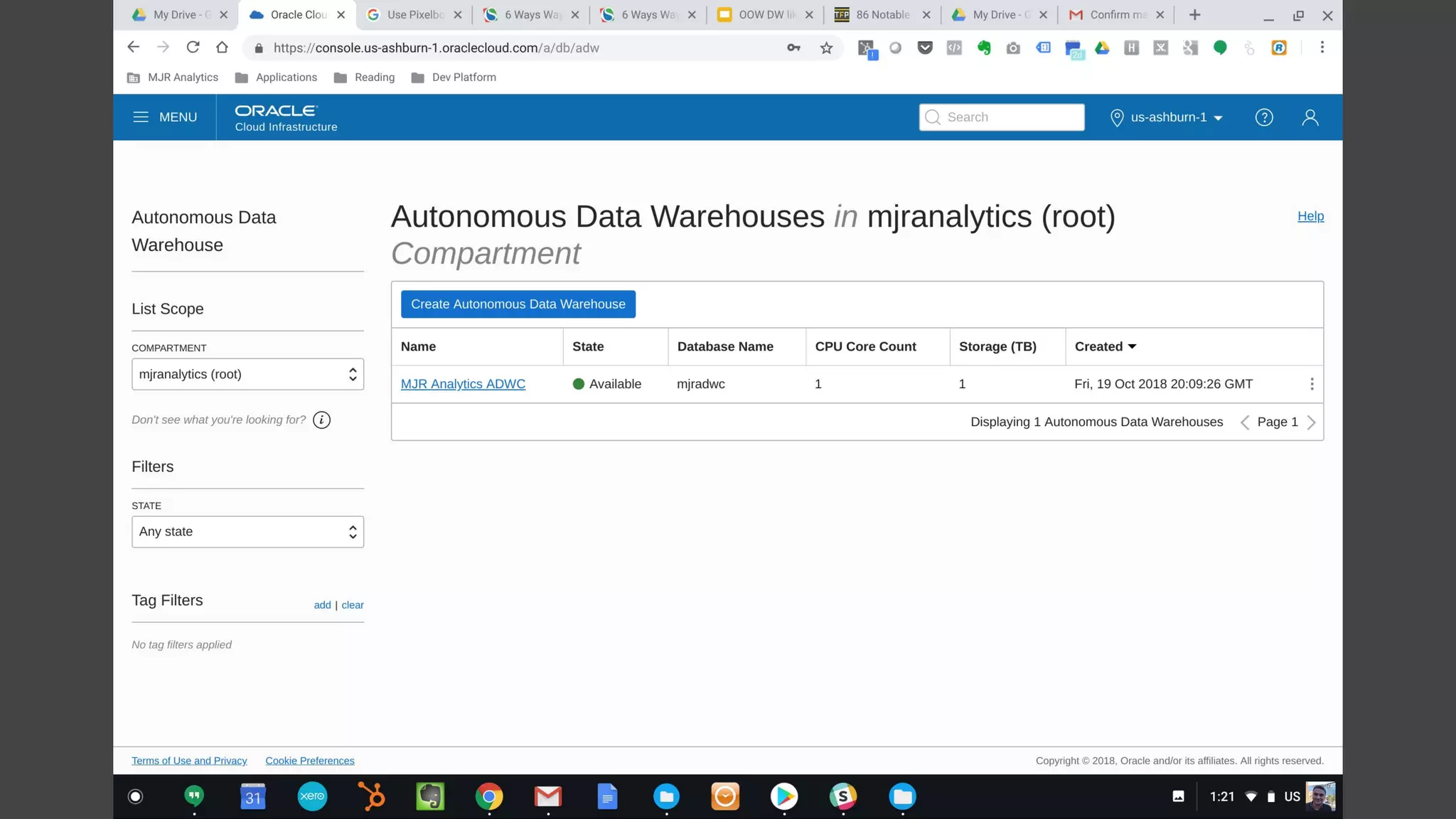Viewport: 1456px width, 819px height.
Task: Go to previous page arrow
Action: [x=1245, y=422]
